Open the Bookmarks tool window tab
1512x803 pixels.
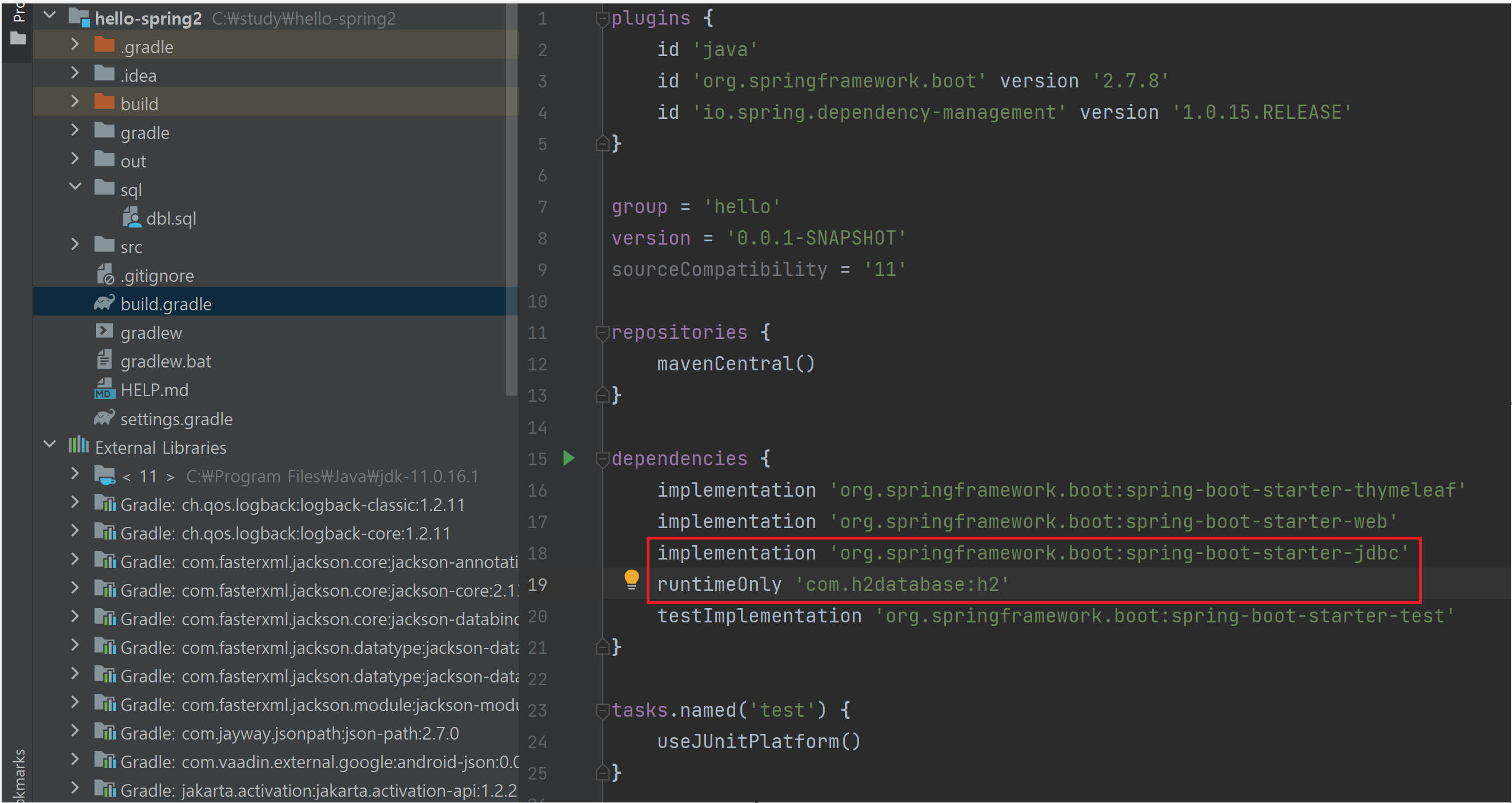tap(19, 776)
